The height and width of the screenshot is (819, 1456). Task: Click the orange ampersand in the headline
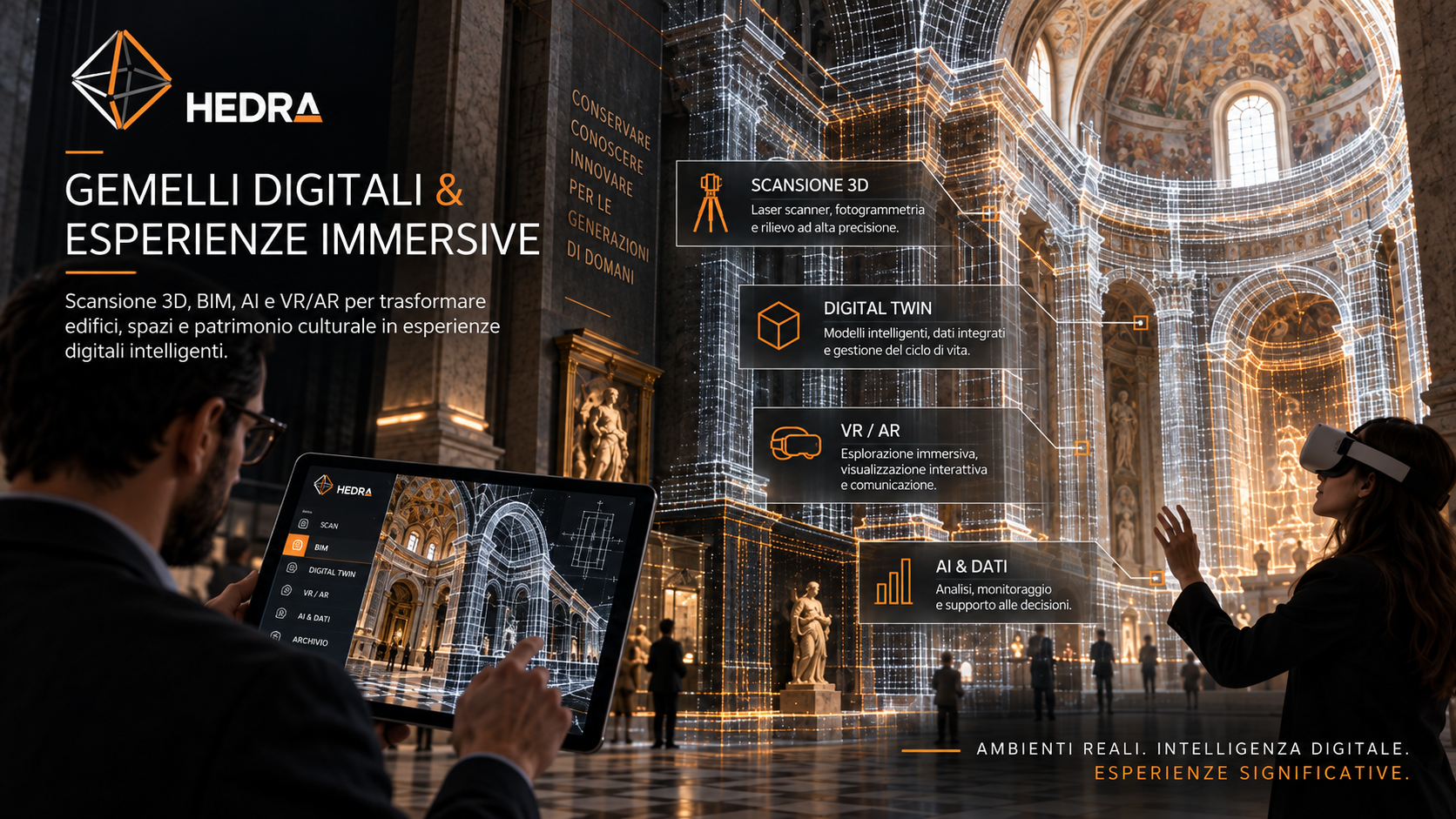pos(449,190)
